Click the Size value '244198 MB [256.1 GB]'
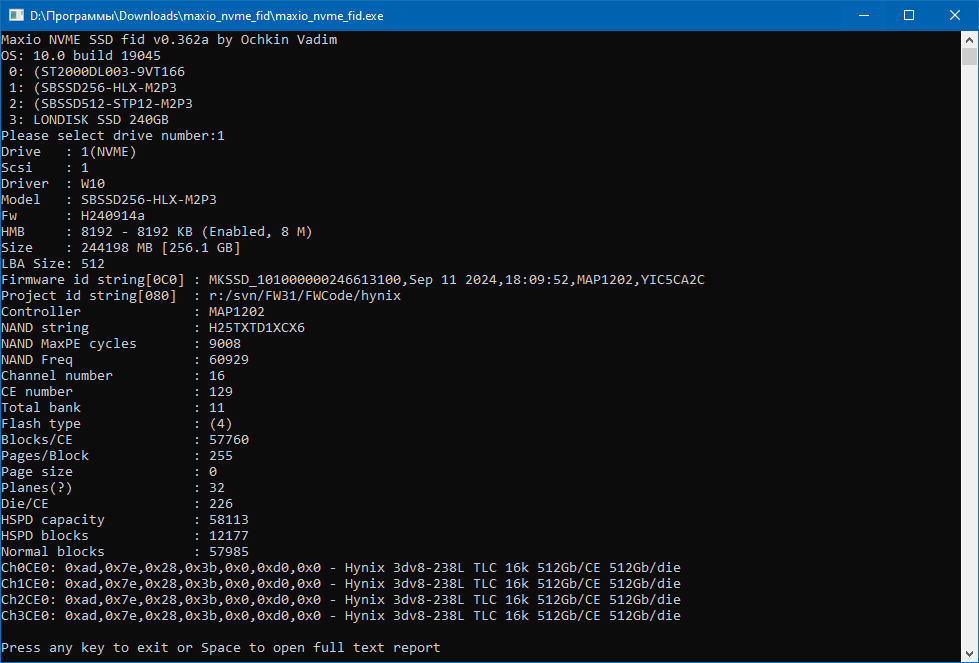The image size is (979, 663). click(161, 247)
